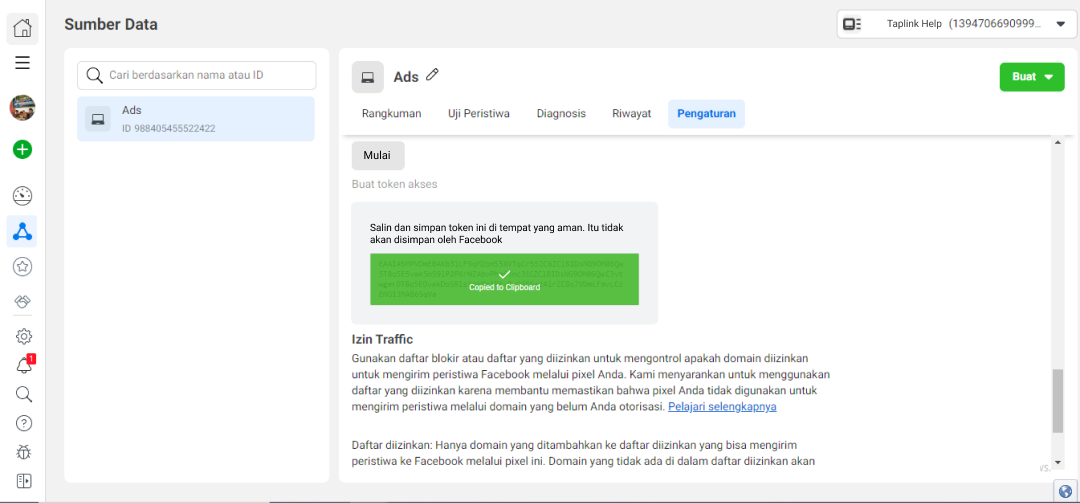Open the Pelajari selengkapnya link

[x=722, y=407]
